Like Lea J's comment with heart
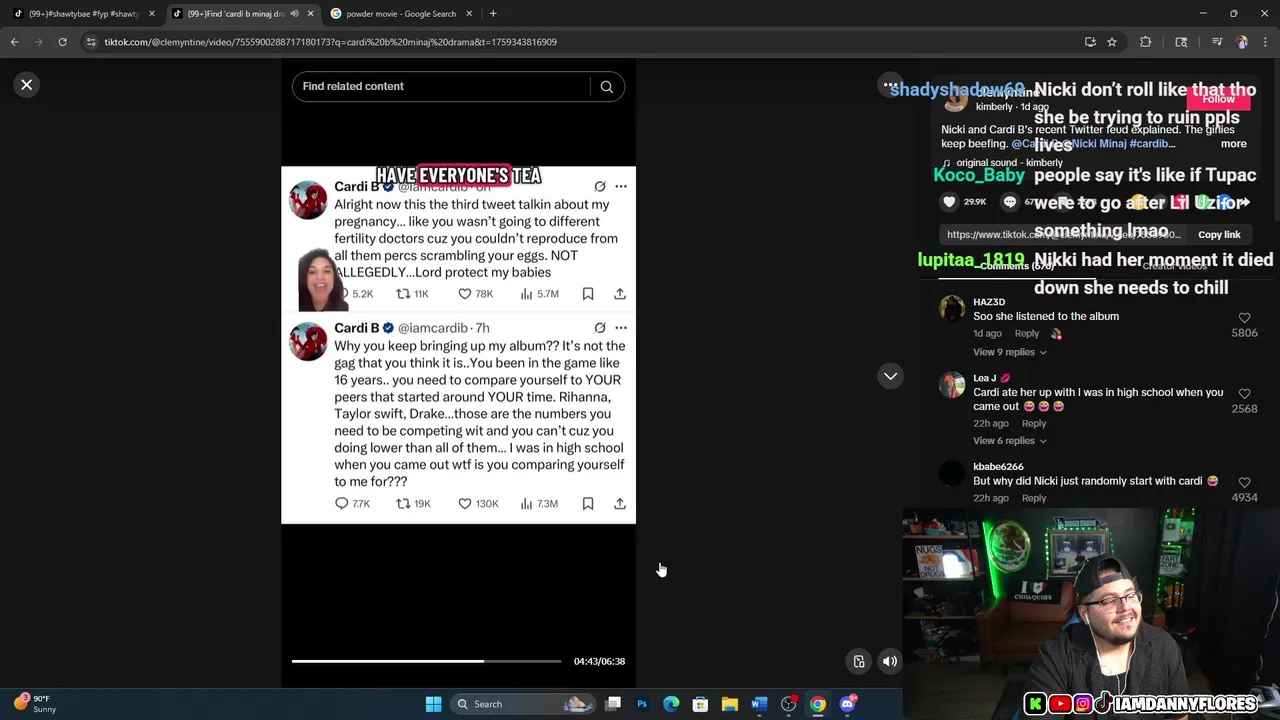1280x720 pixels. pos(1244,394)
